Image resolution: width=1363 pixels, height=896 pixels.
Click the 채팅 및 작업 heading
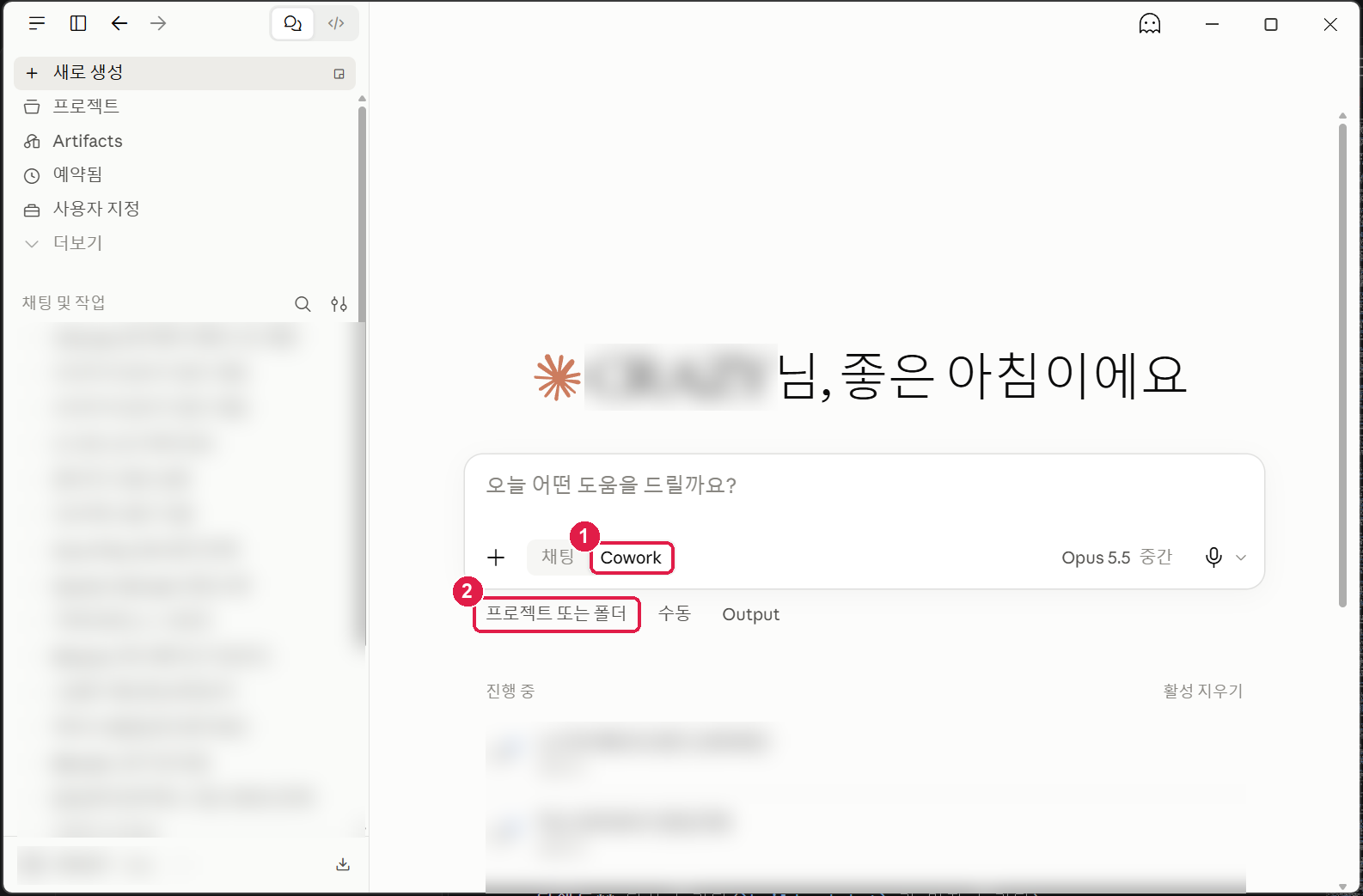tap(64, 302)
